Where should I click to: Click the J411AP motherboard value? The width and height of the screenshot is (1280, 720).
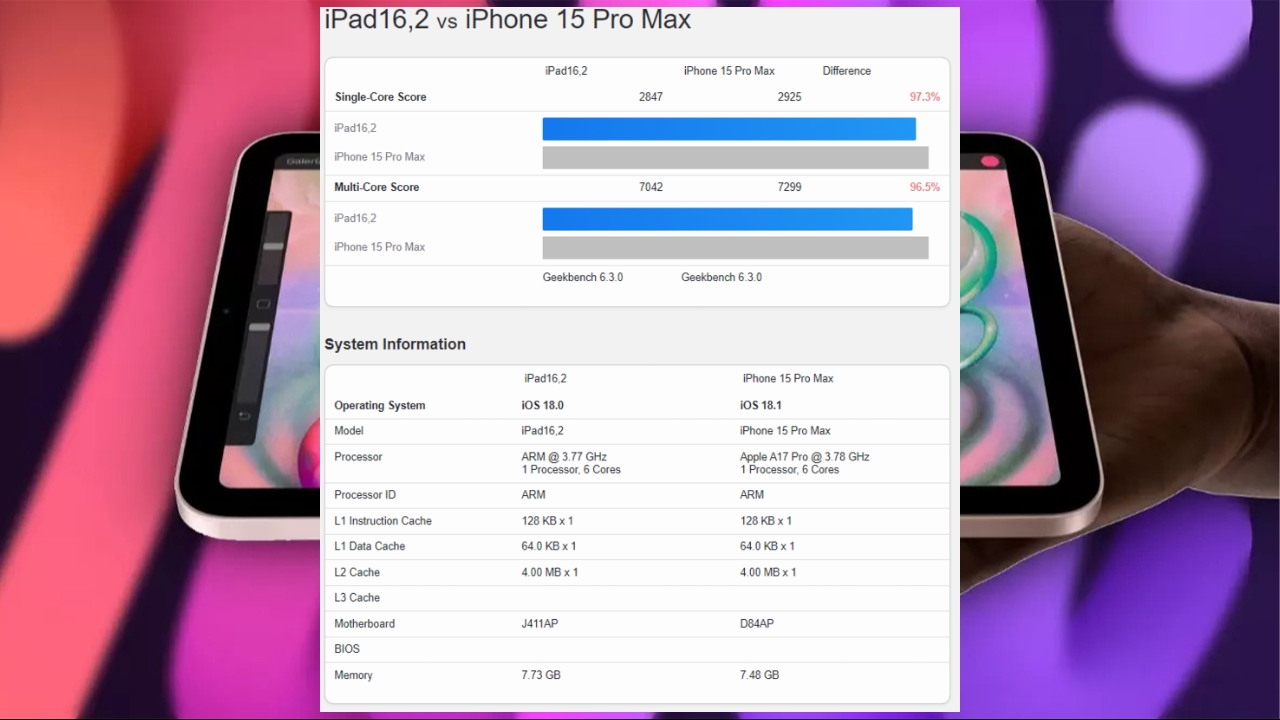(x=539, y=623)
